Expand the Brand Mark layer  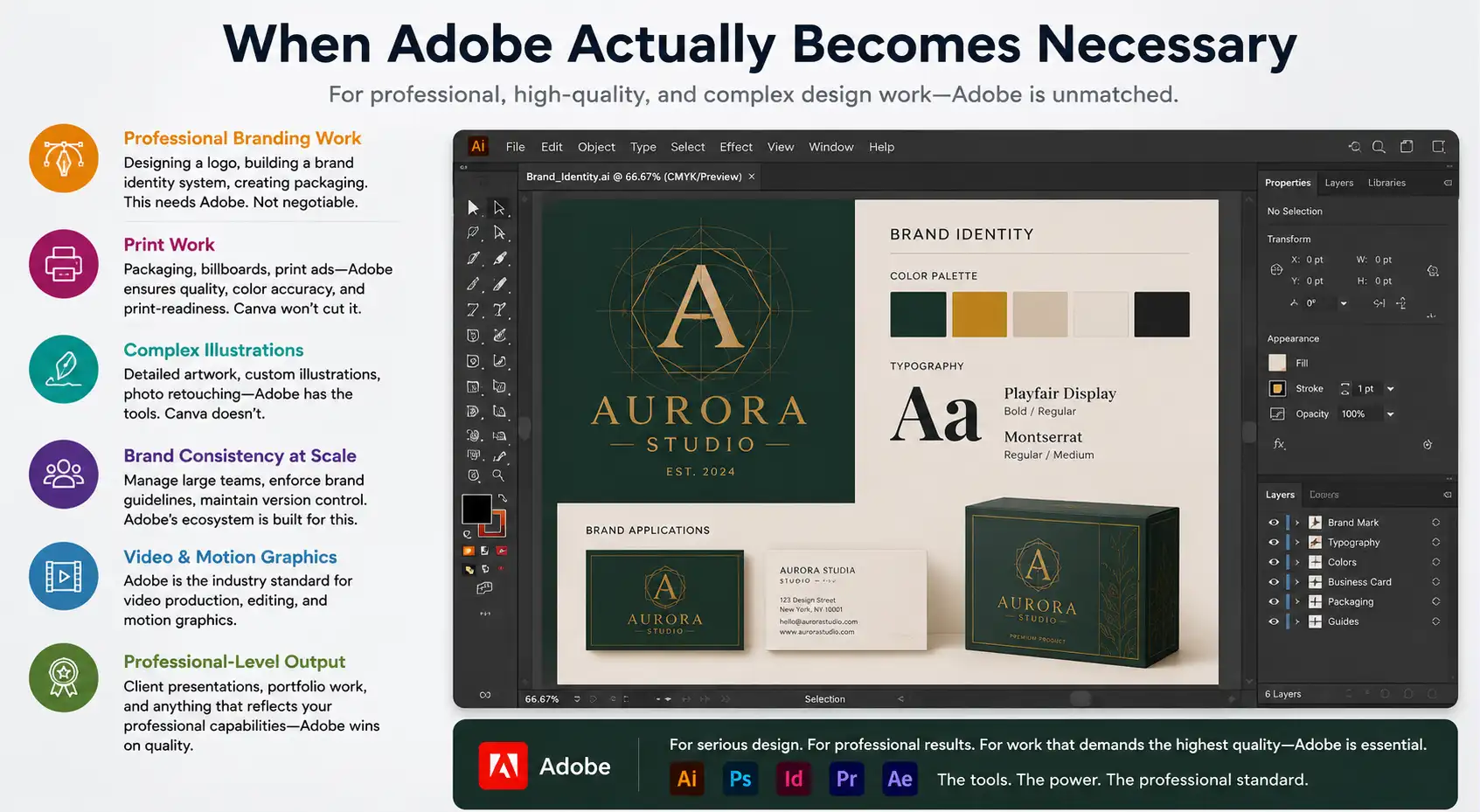click(1297, 523)
